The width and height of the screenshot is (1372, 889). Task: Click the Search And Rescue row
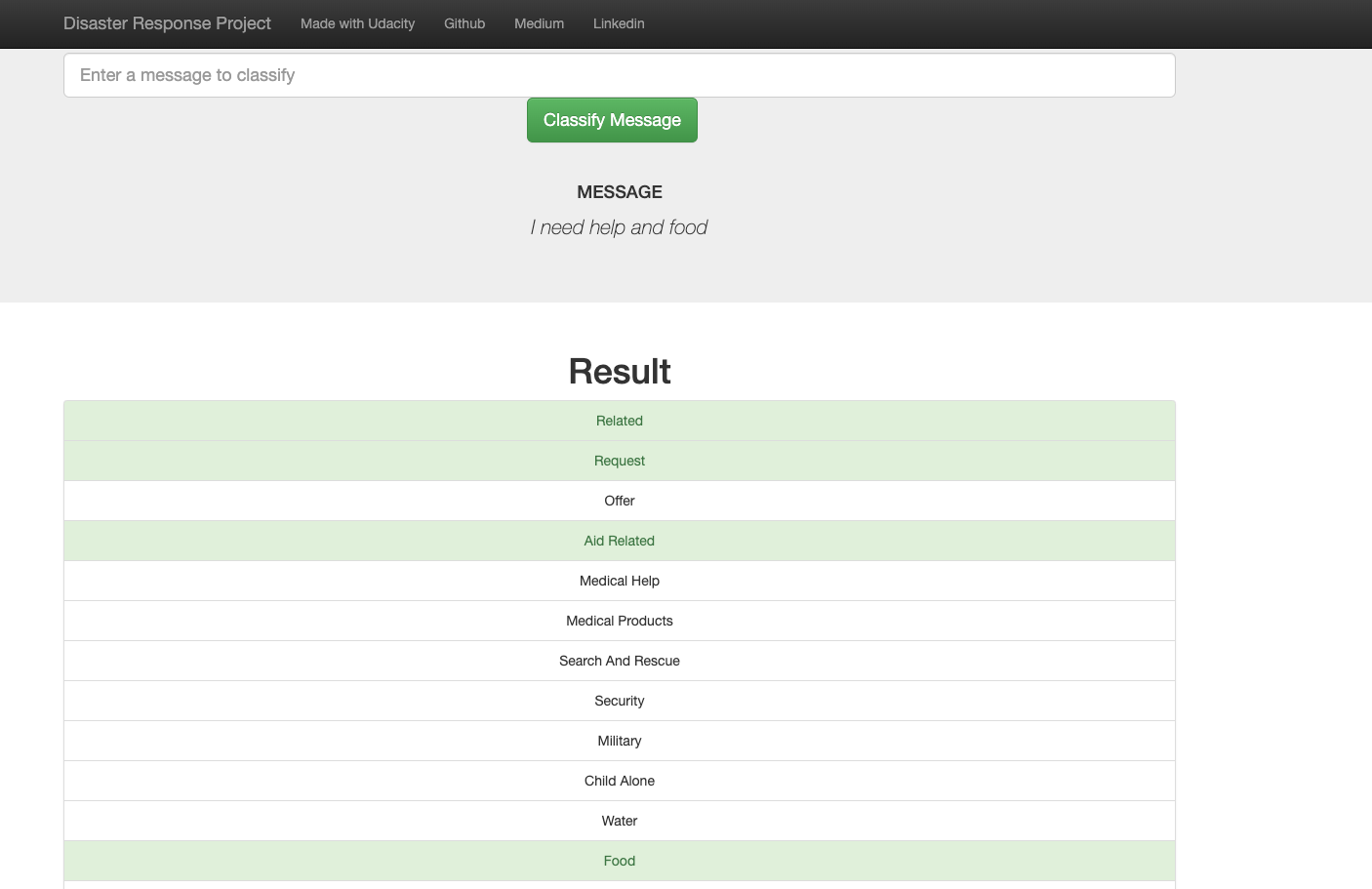[619, 660]
